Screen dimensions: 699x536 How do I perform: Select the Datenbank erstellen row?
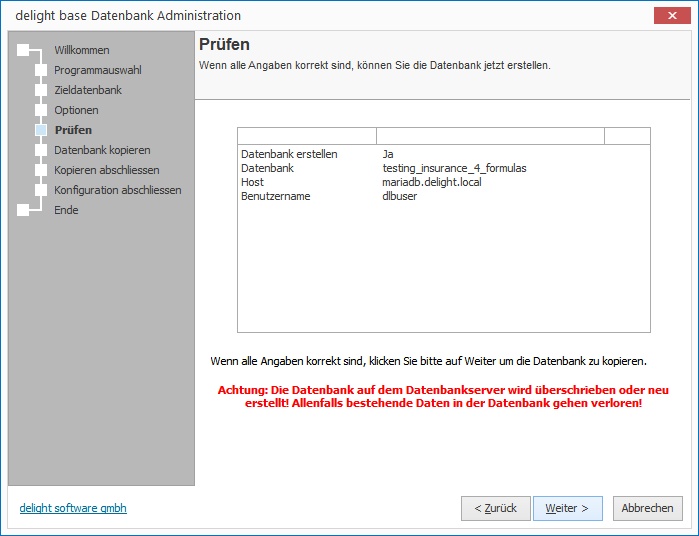(289, 154)
